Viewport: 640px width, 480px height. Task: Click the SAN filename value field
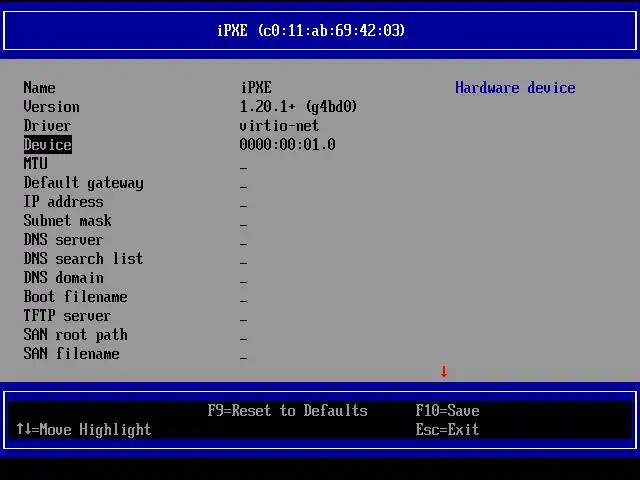[x=244, y=358]
